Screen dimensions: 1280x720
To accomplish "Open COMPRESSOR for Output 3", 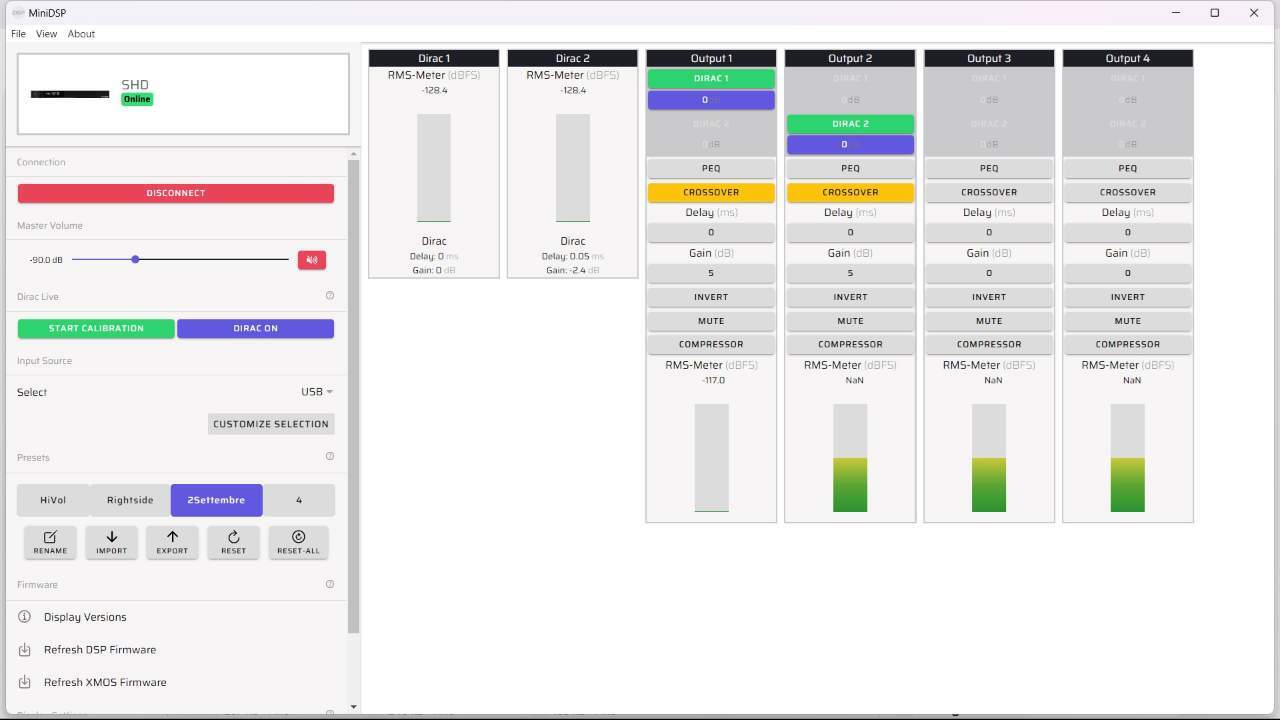I will (989, 344).
